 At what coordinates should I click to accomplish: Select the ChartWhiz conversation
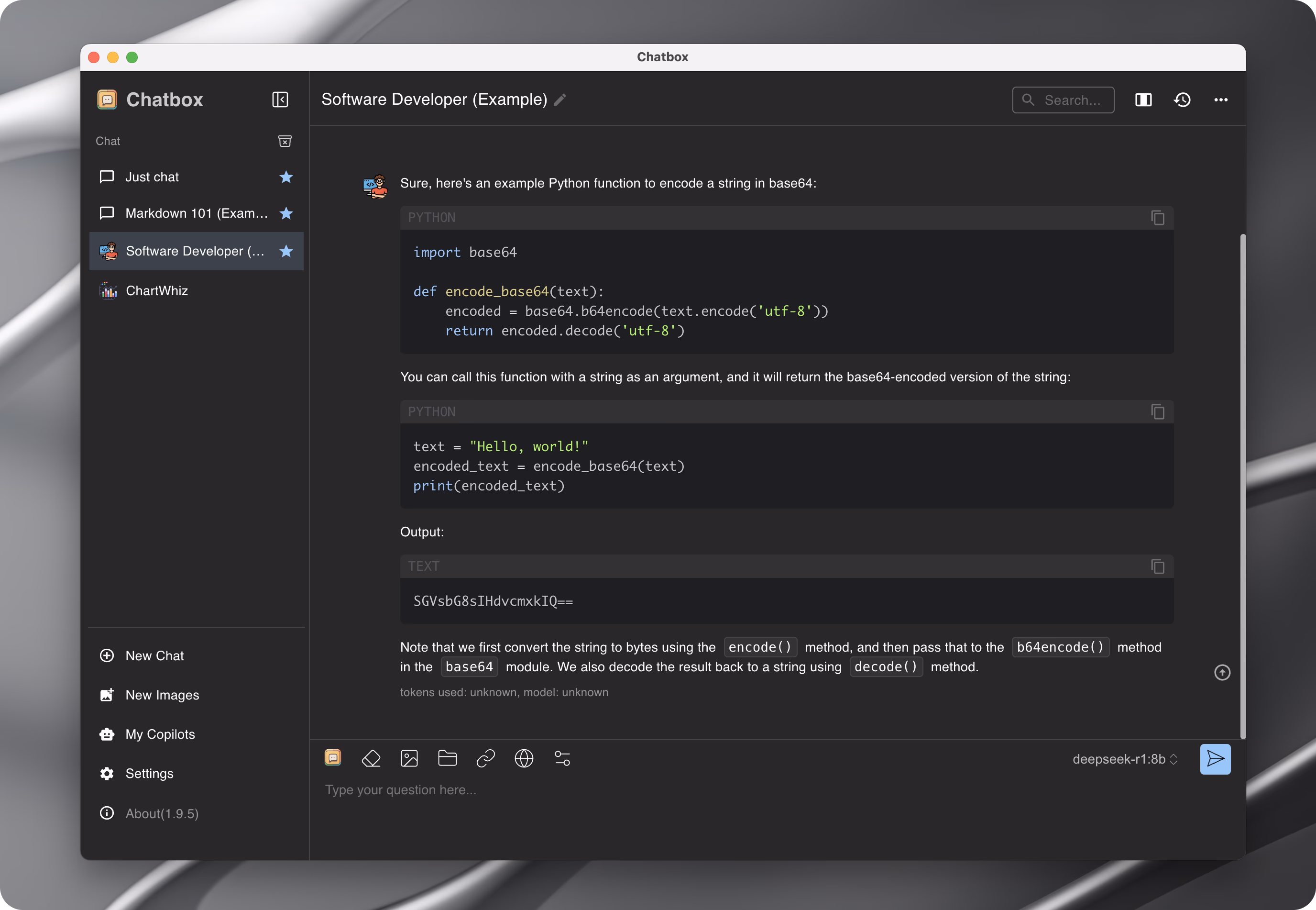[x=157, y=291]
